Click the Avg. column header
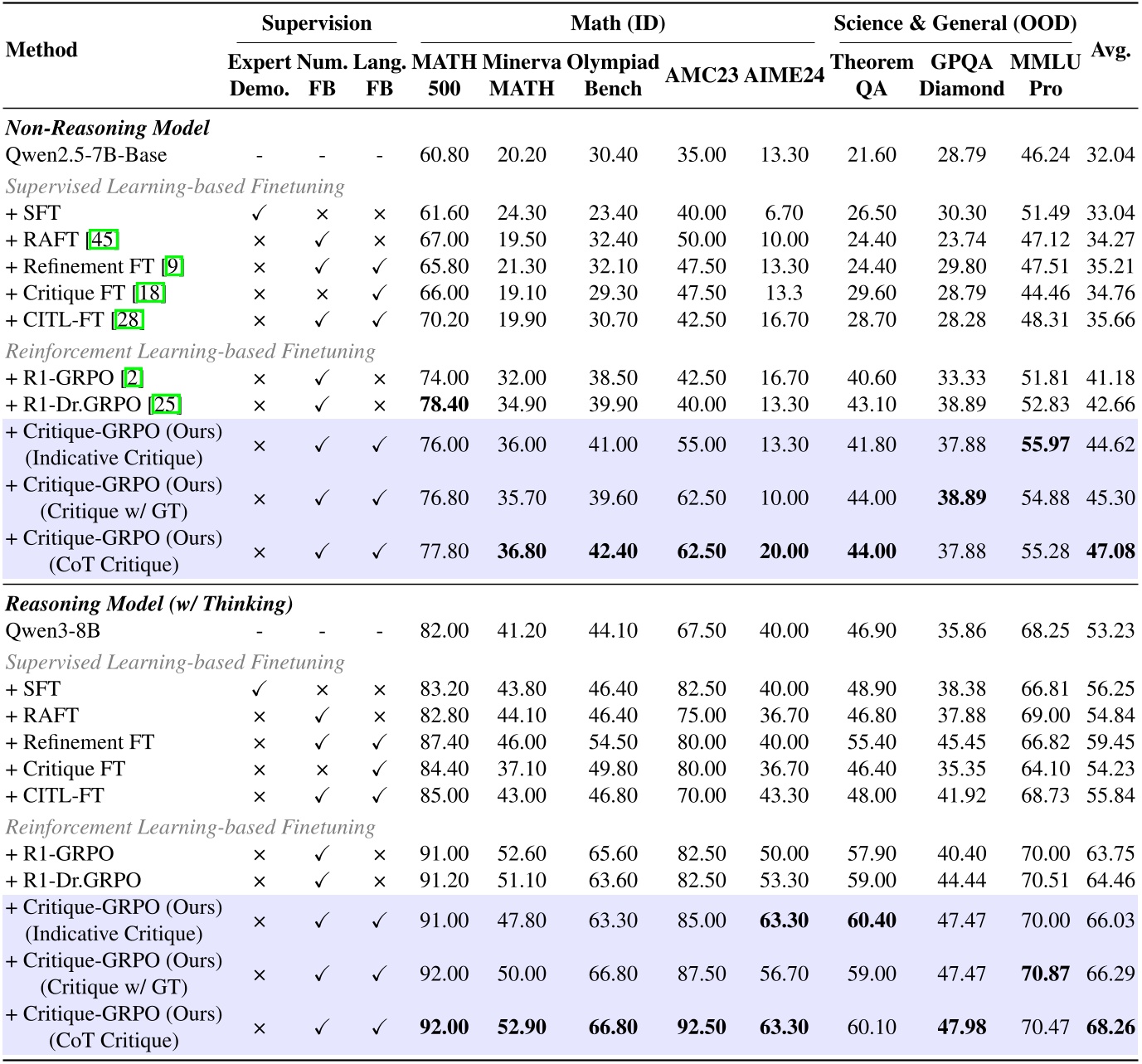 click(1110, 50)
